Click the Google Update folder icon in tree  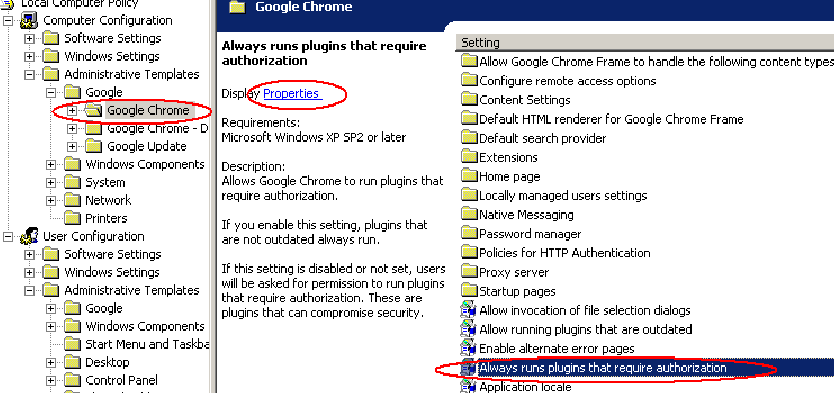pyautogui.click(x=94, y=146)
